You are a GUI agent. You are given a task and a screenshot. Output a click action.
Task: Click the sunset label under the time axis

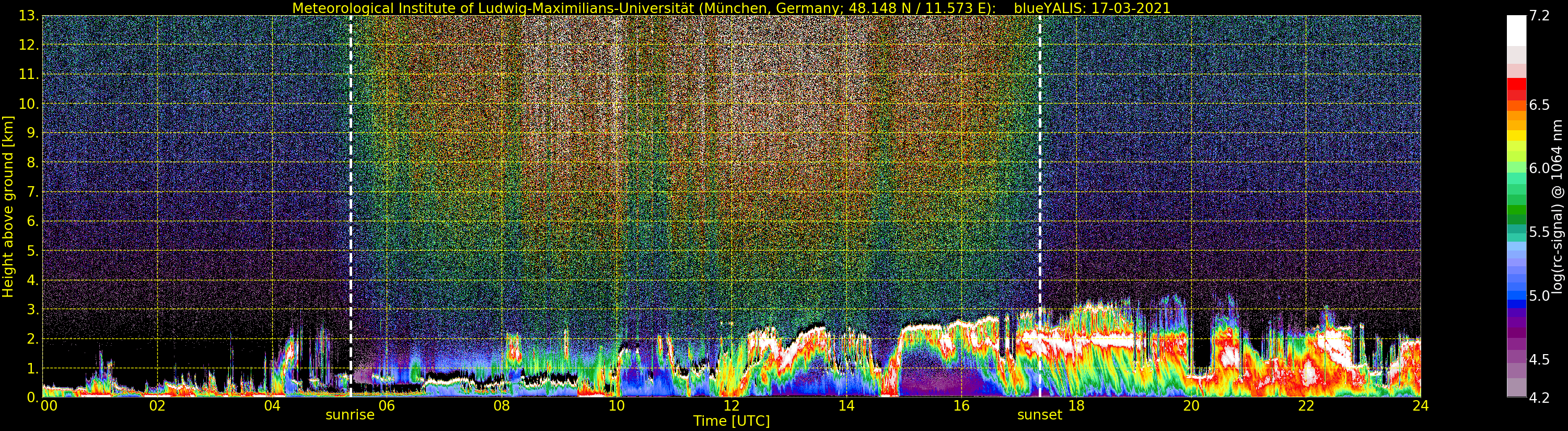click(1039, 415)
